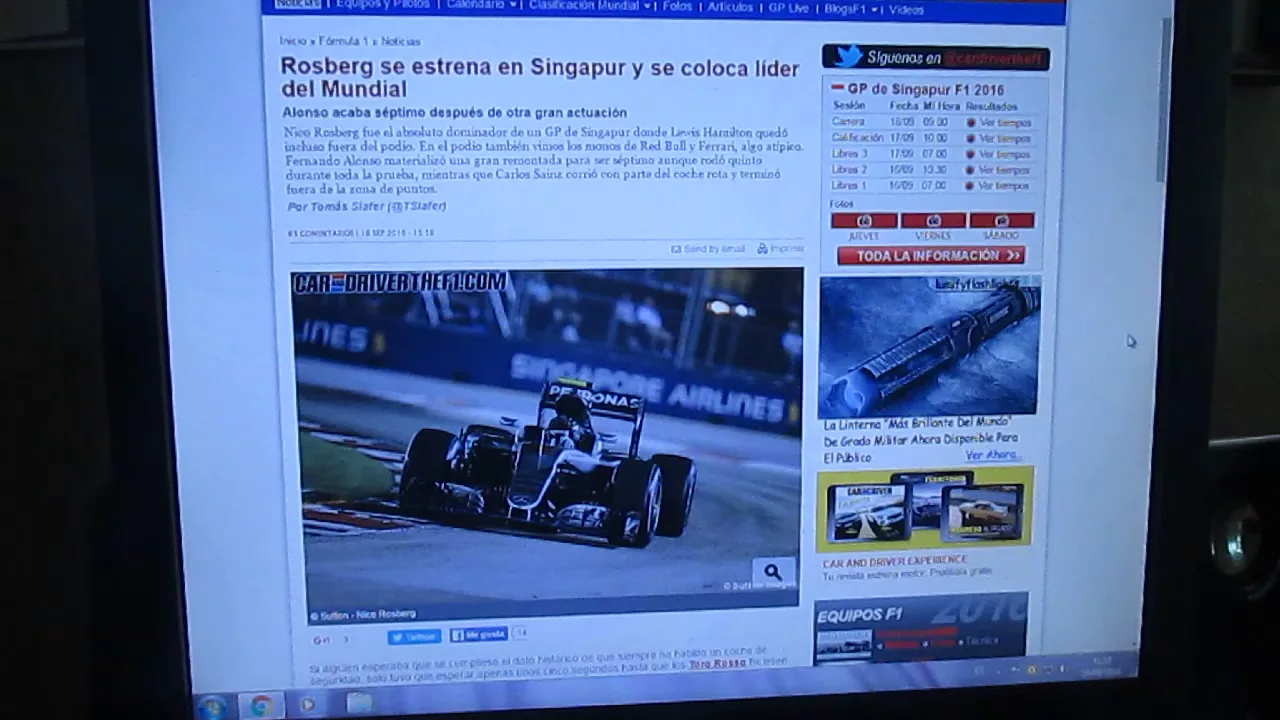Screen dimensions: 1280x720
Task: Click the Send by email icon link
Action: 708,249
